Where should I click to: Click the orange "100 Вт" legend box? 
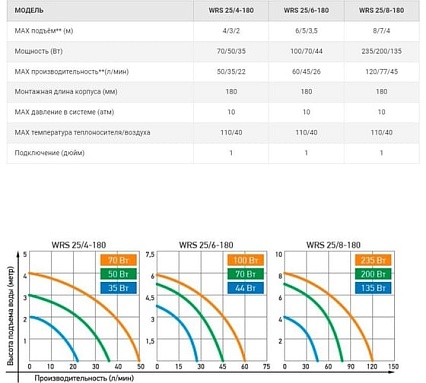[246, 260]
